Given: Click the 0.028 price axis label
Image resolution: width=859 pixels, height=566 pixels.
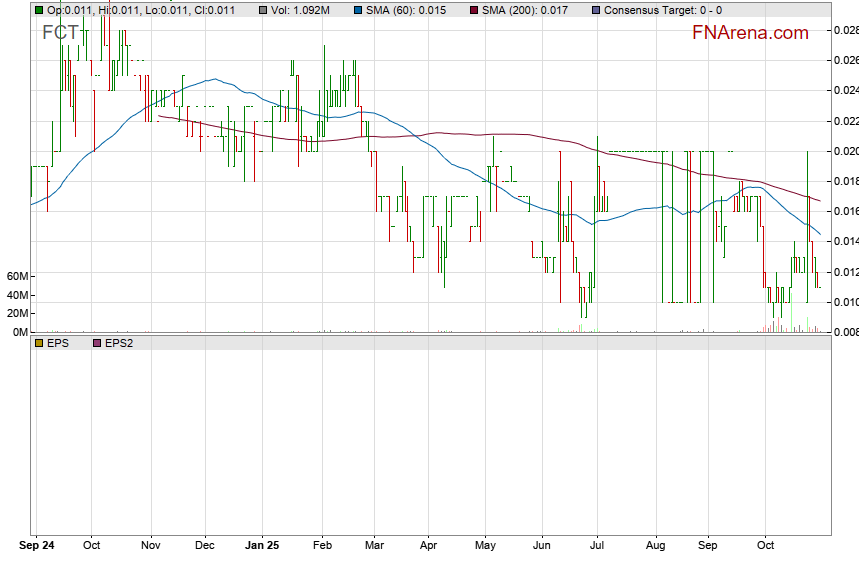Looking at the screenshot, I should pos(846,31).
